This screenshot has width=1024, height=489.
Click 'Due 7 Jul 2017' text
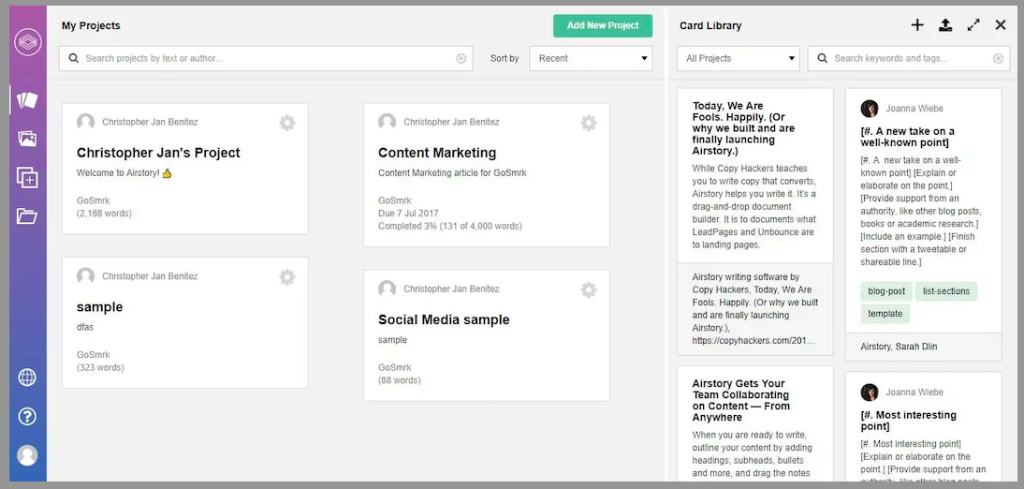click(408, 213)
